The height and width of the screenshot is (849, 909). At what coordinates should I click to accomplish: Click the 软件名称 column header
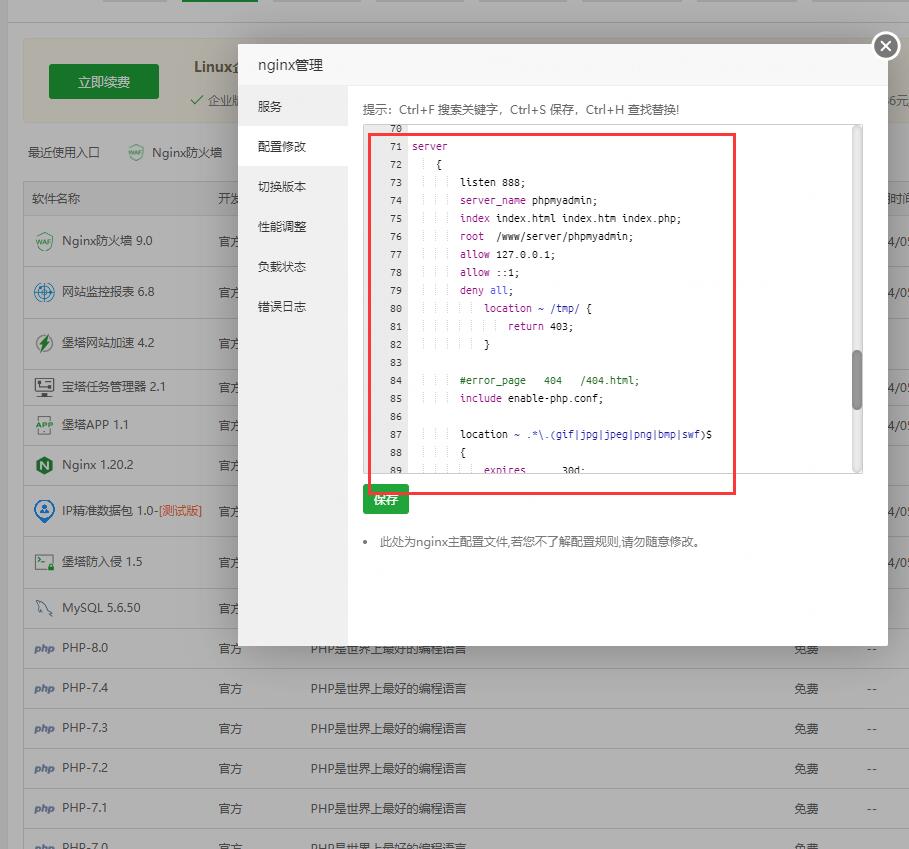click(56, 199)
